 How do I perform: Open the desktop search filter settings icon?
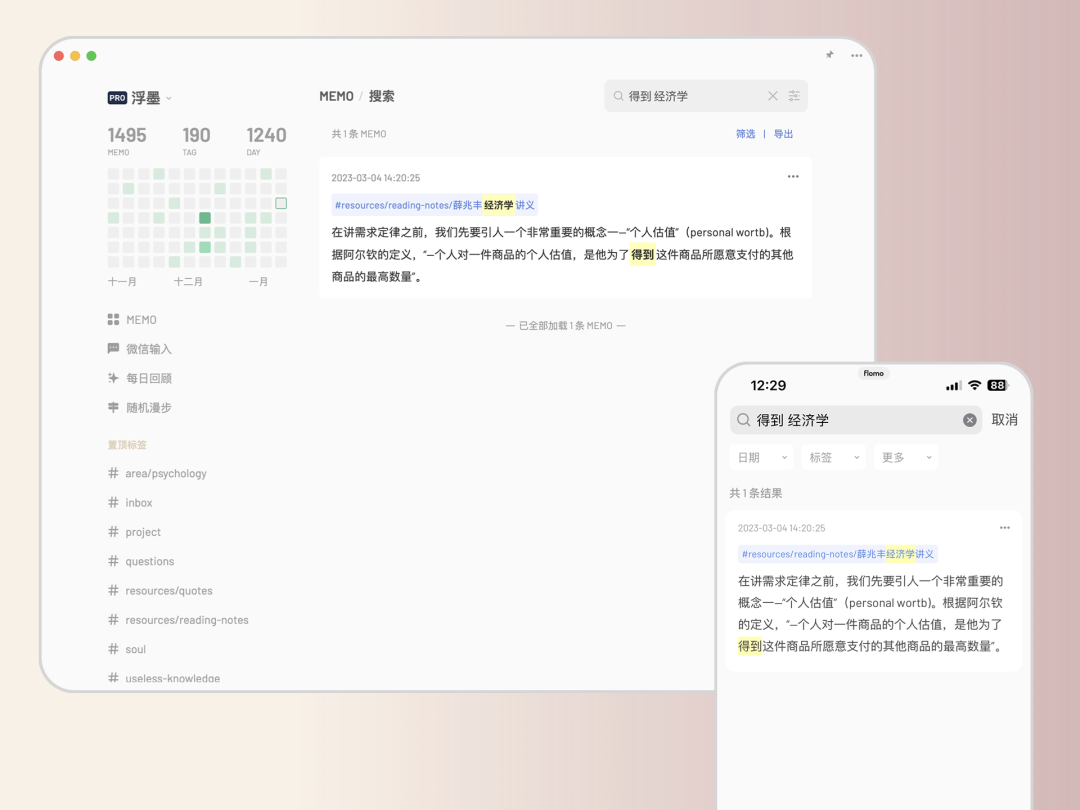pyautogui.click(x=794, y=96)
